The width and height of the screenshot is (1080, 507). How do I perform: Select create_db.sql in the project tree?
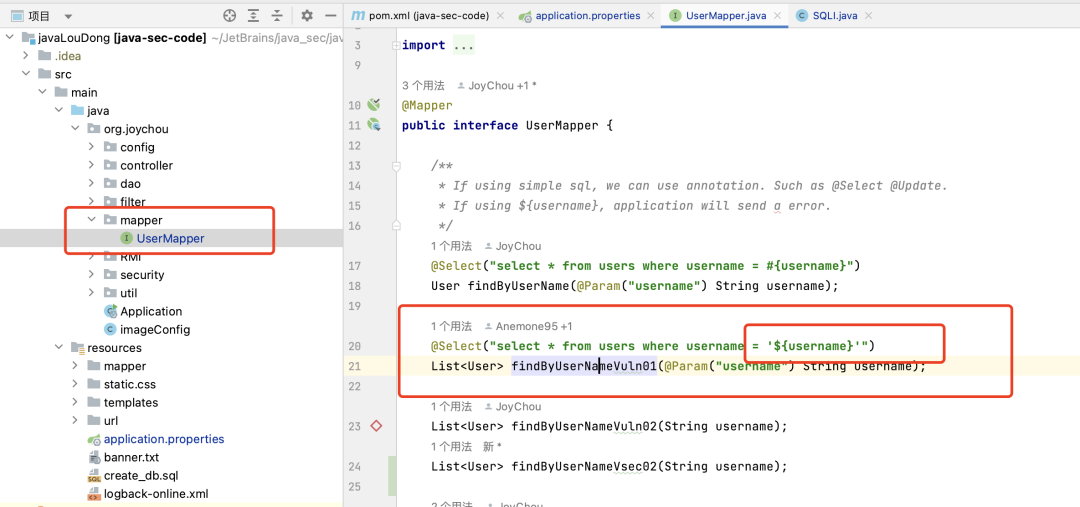click(x=141, y=475)
